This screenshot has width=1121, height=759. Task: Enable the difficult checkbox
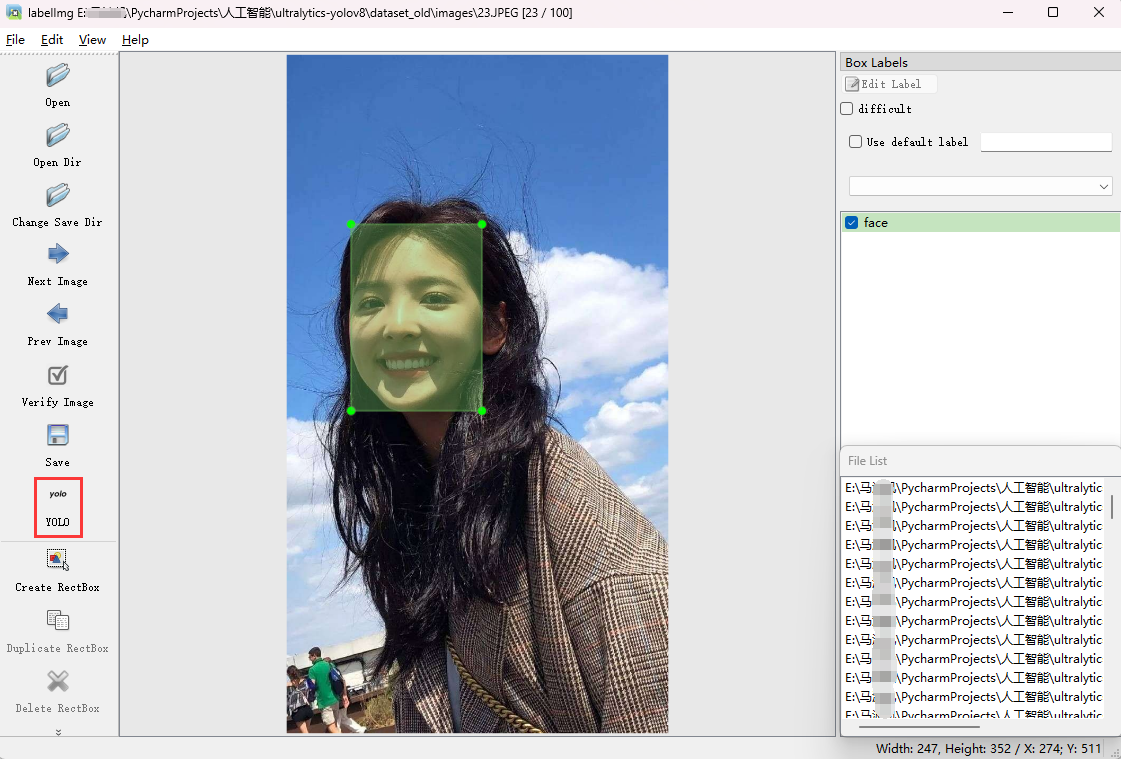tap(847, 109)
